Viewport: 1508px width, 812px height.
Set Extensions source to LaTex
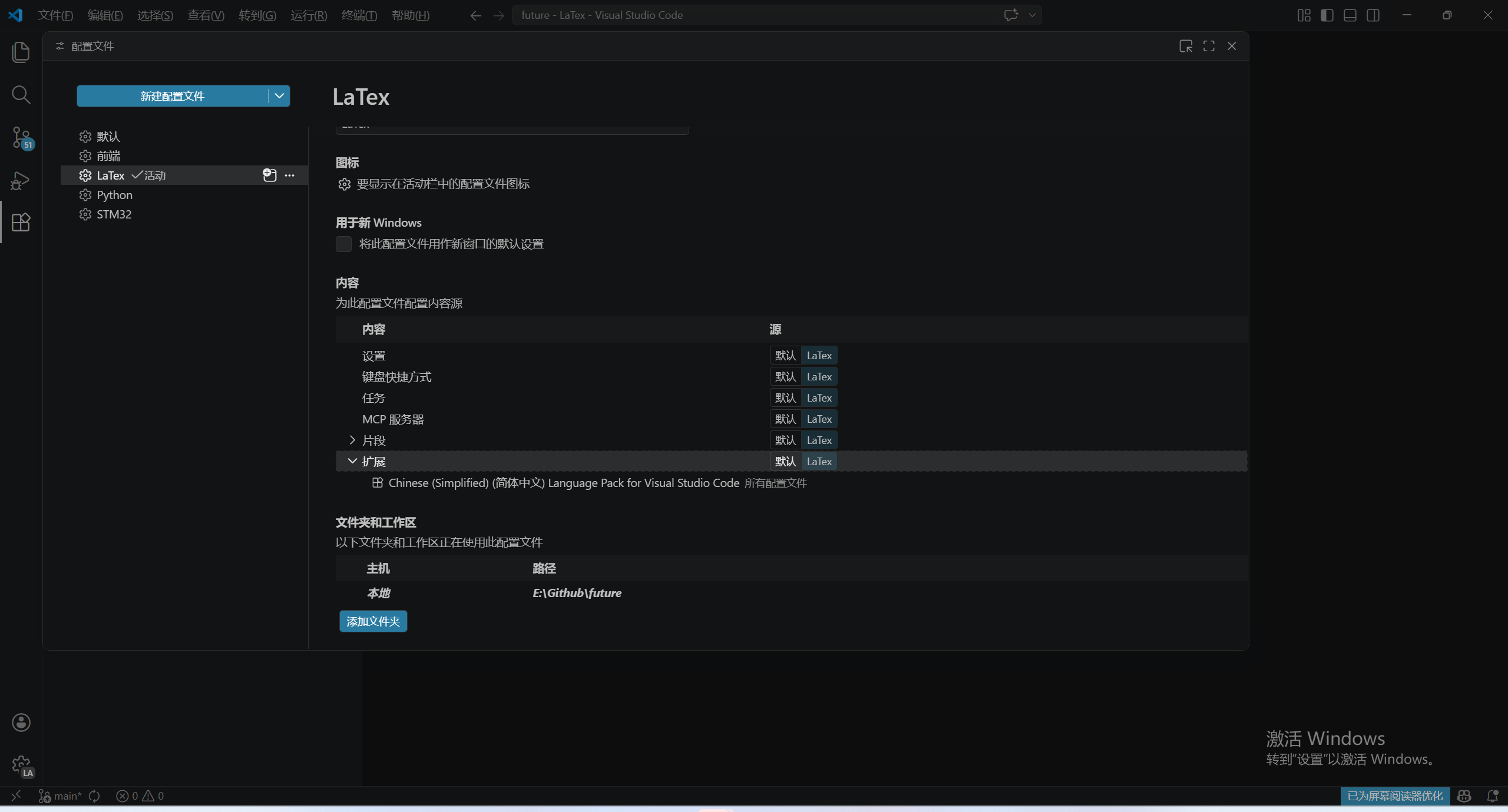click(819, 462)
